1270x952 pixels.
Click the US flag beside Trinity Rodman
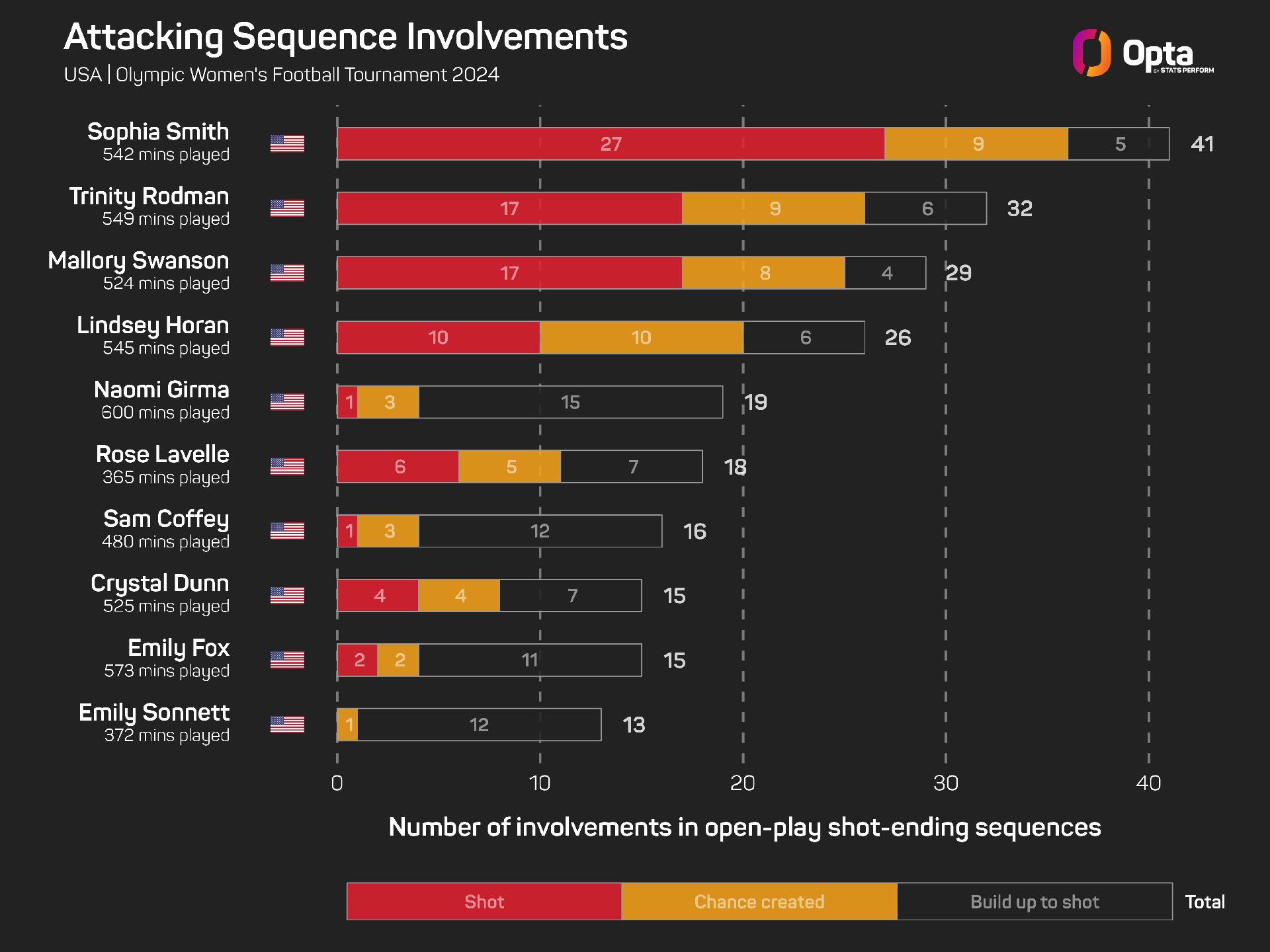coord(287,208)
